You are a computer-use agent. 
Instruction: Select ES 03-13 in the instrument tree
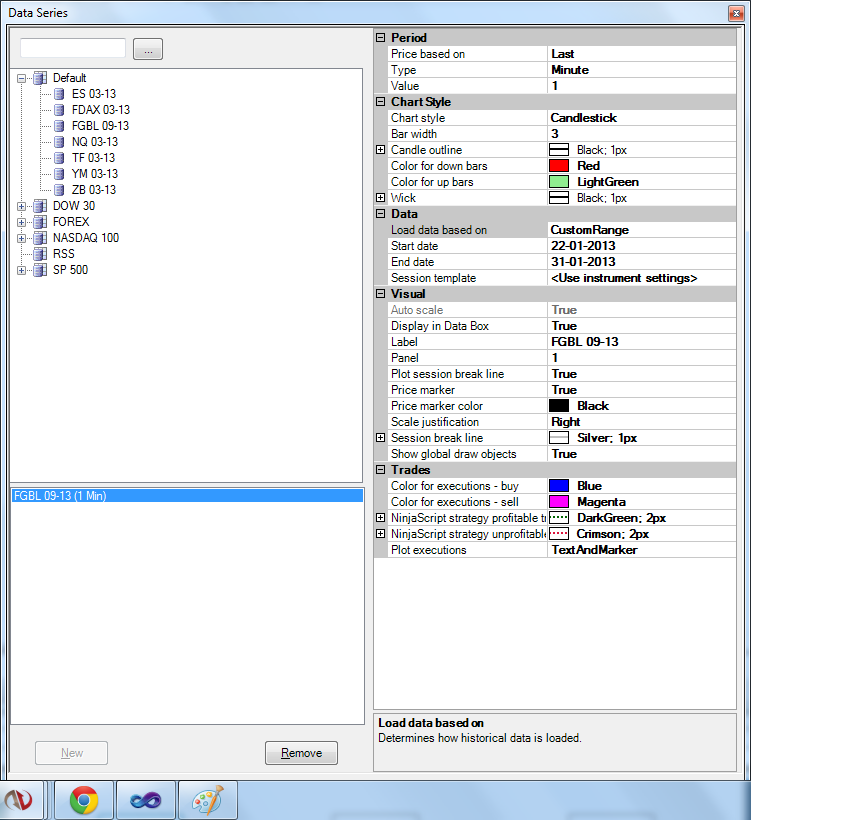click(x=94, y=94)
